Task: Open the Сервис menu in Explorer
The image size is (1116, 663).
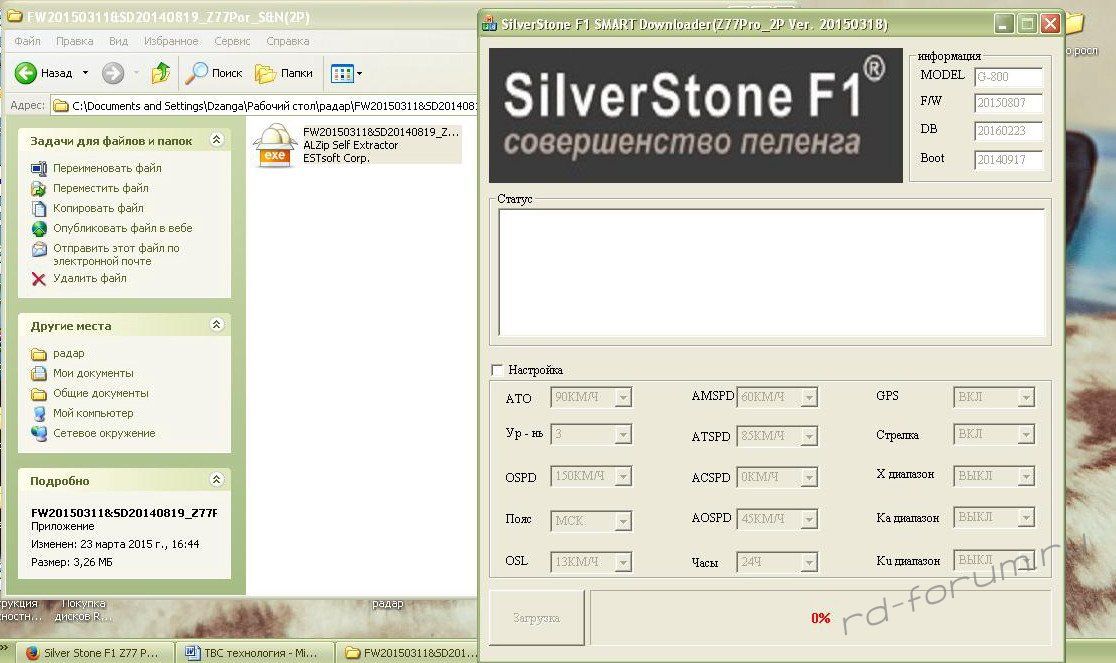Action: [232, 41]
